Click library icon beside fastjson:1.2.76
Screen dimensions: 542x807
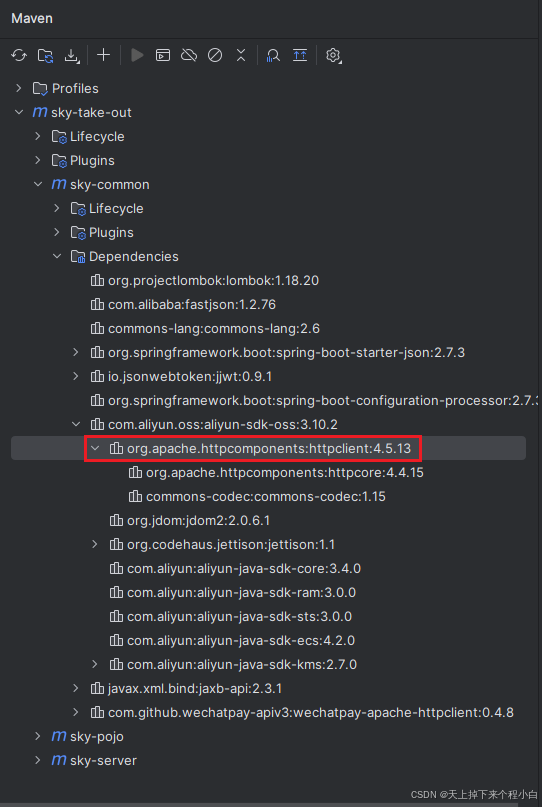[97, 305]
